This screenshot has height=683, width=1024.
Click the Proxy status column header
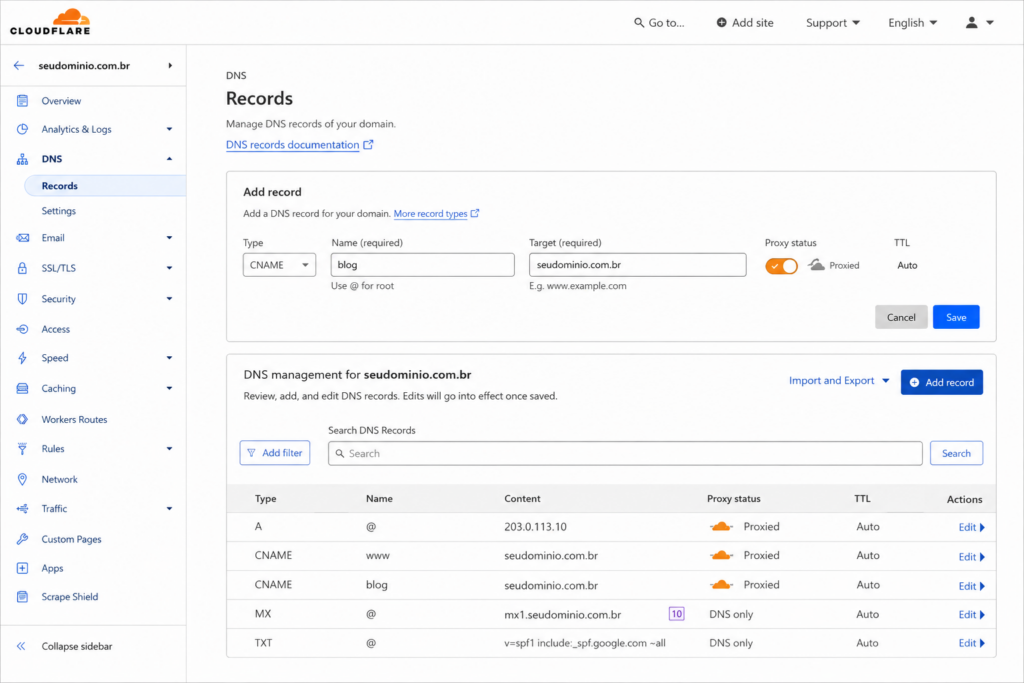[x=733, y=498]
